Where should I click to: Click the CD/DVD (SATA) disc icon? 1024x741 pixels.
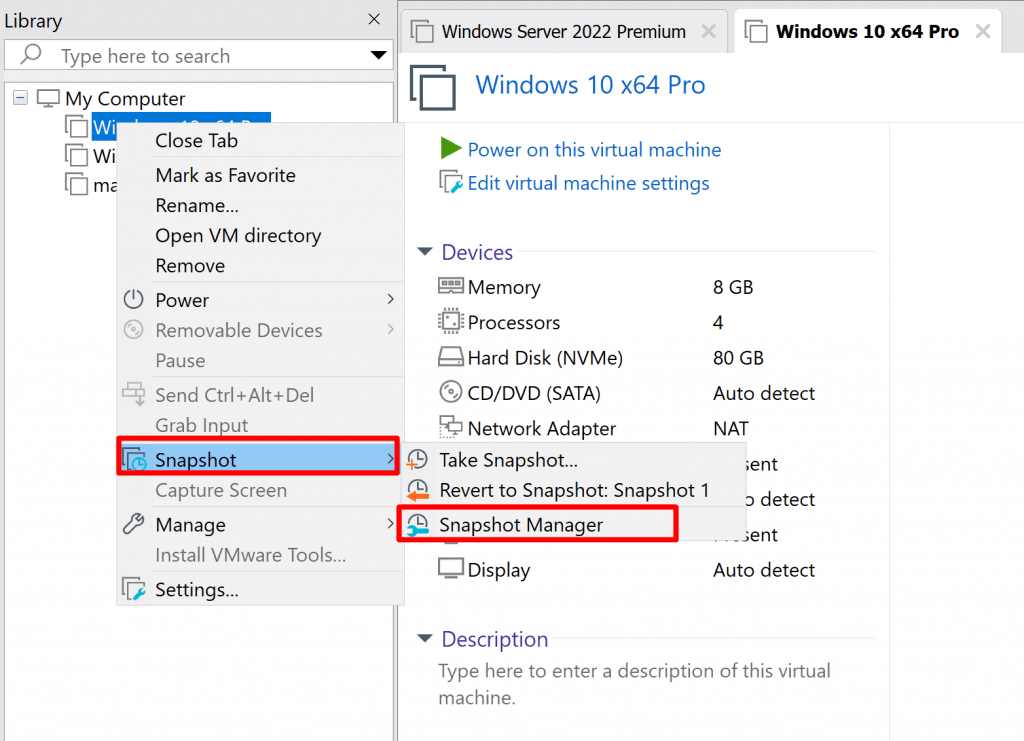click(451, 392)
